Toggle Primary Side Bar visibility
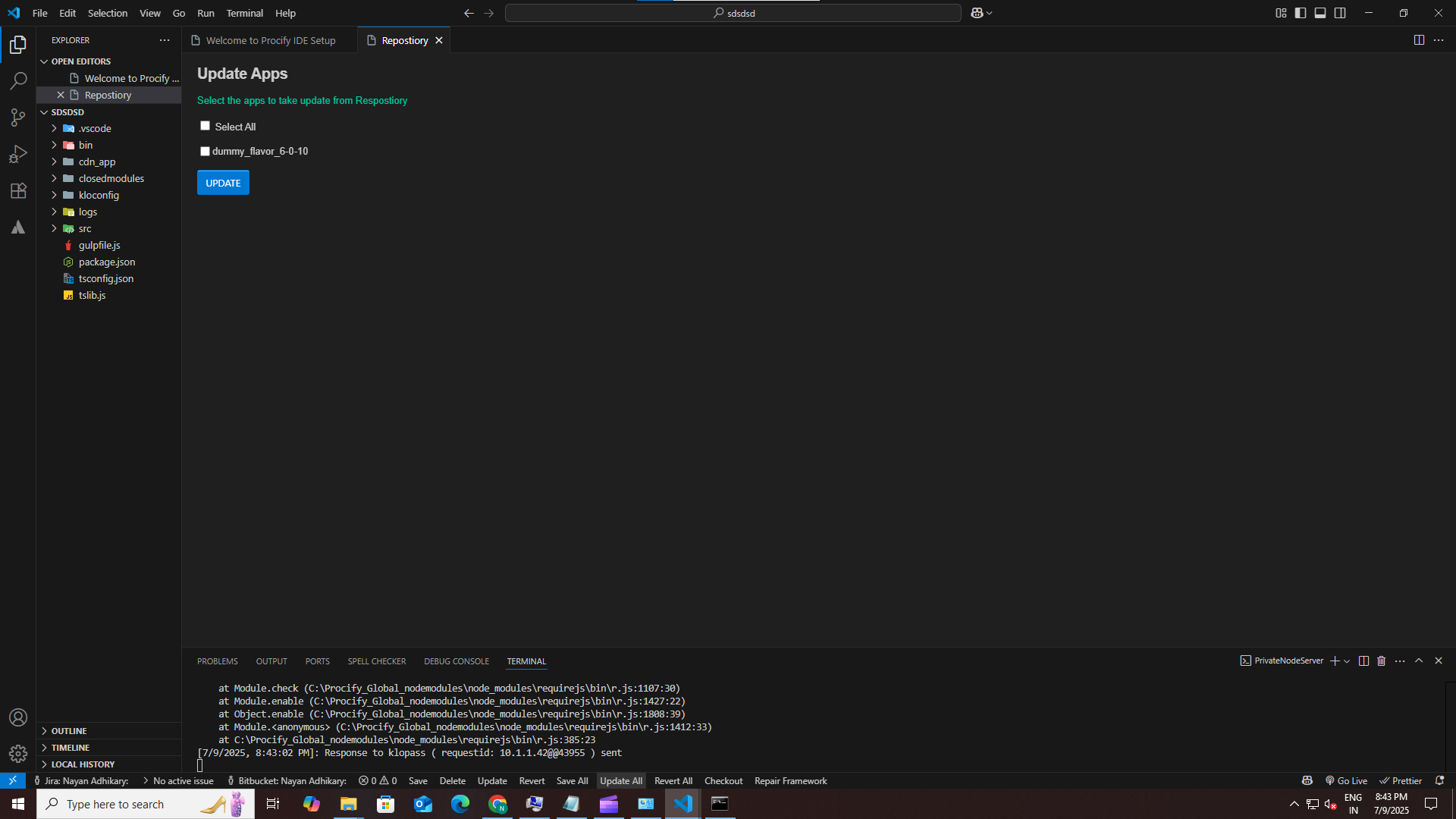 tap(1301, 13)
